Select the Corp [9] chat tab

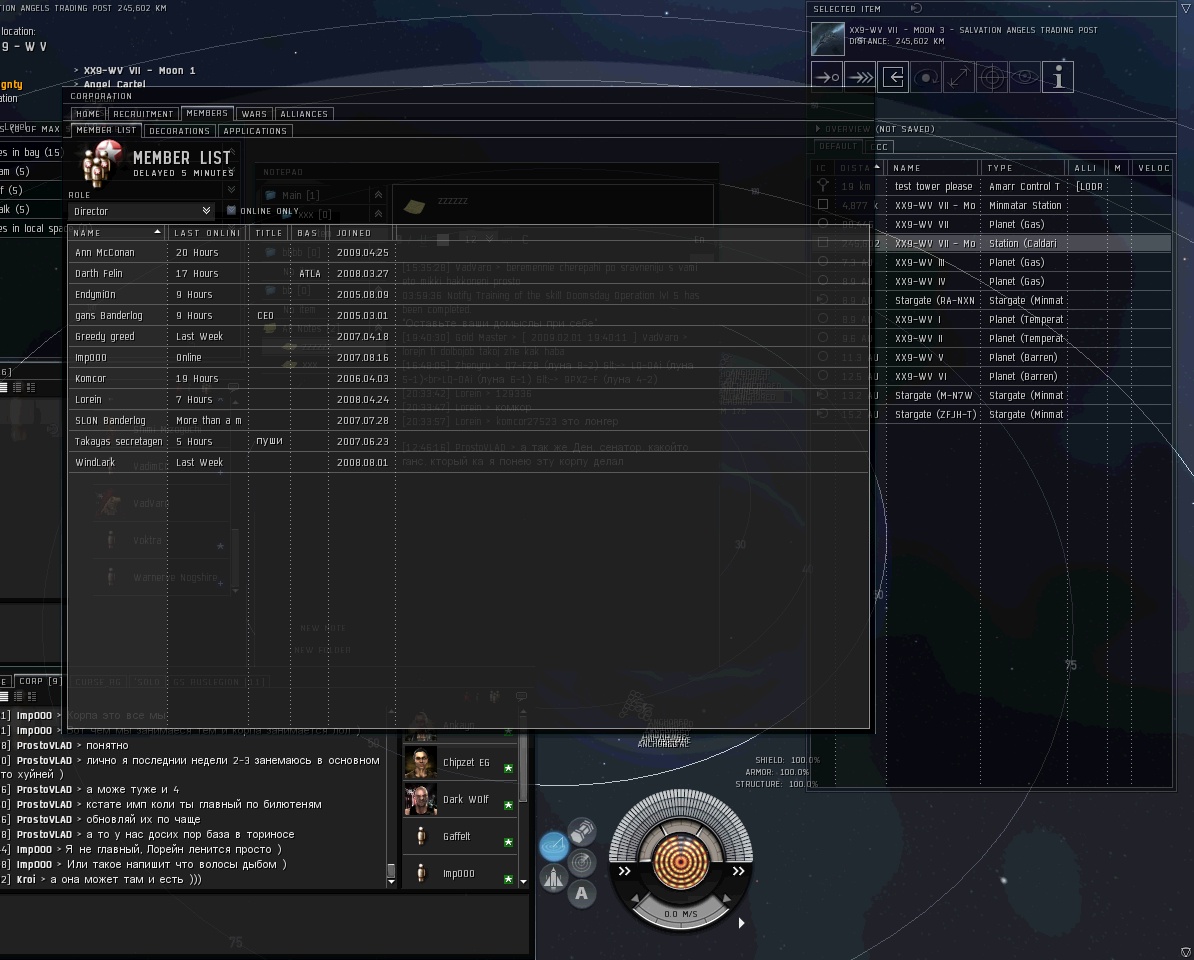tap(40, 681)
